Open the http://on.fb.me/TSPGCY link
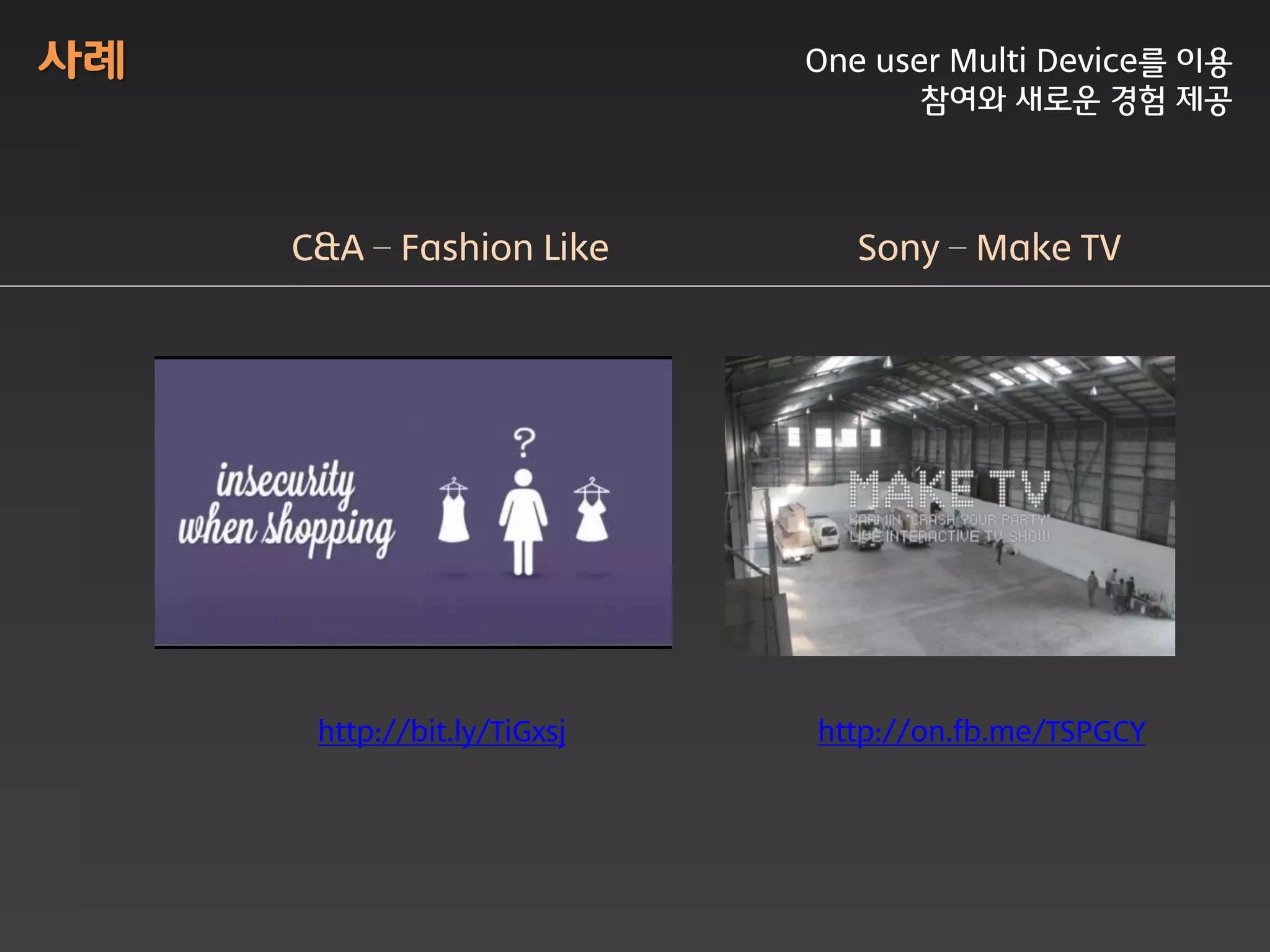The width and height of the screenshot is (1270, 952). (982, 732)
